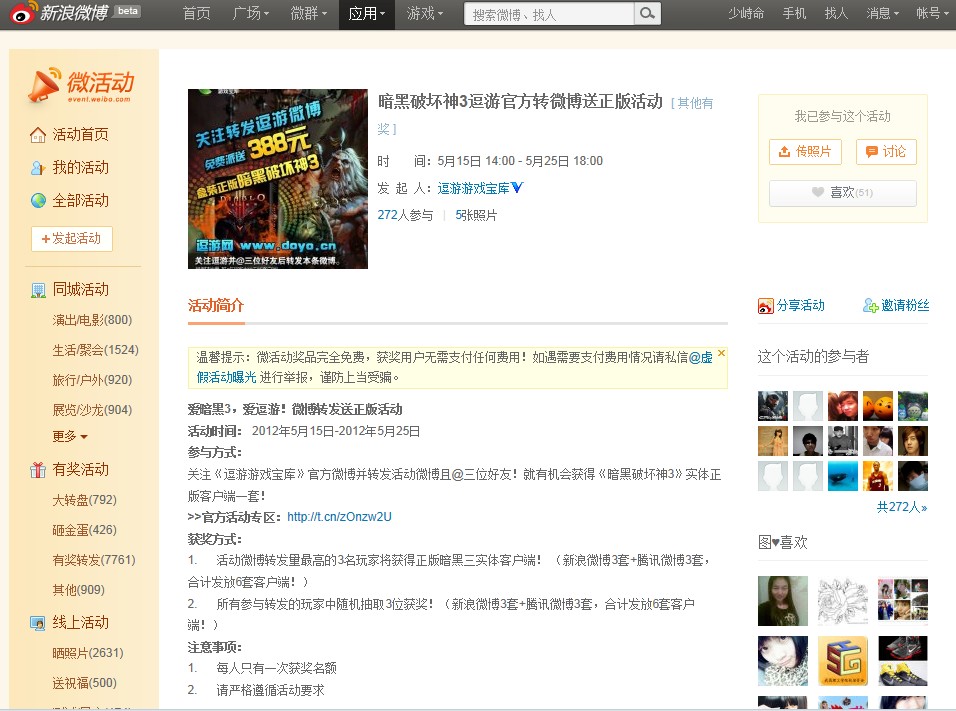Click the search Weibo input field
956x711 pixels.
(x=549, y=14)
